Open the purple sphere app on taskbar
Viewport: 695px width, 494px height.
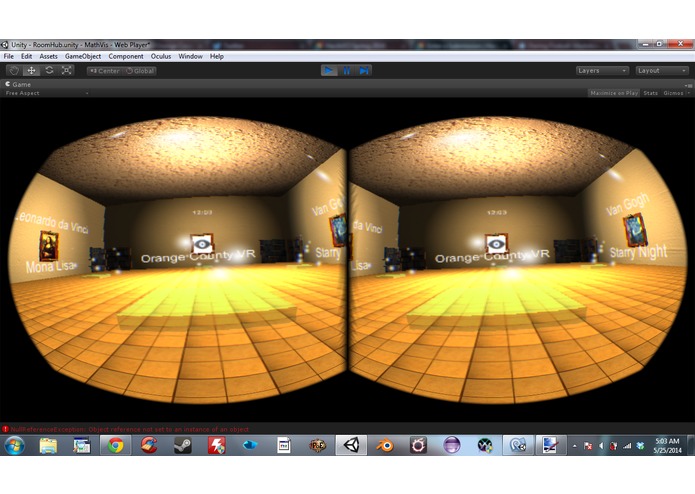click(452, 445)
